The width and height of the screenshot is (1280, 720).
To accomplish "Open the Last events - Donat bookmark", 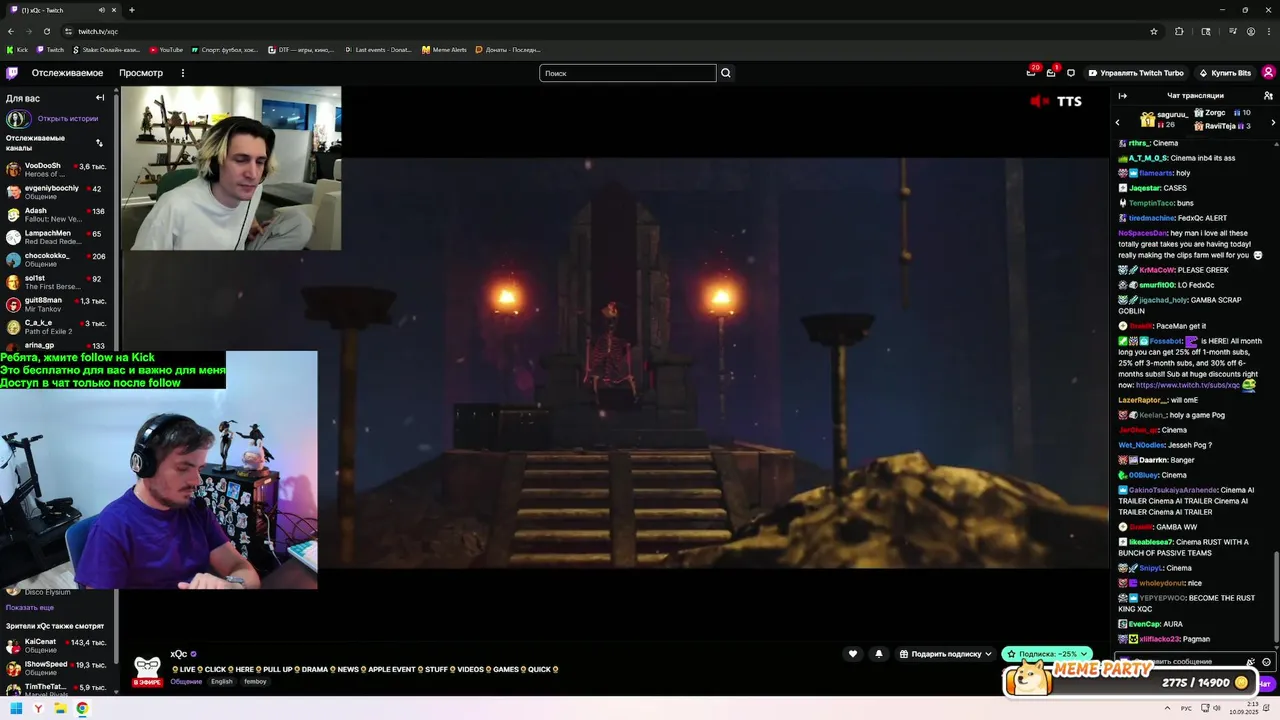I will 378,50.
